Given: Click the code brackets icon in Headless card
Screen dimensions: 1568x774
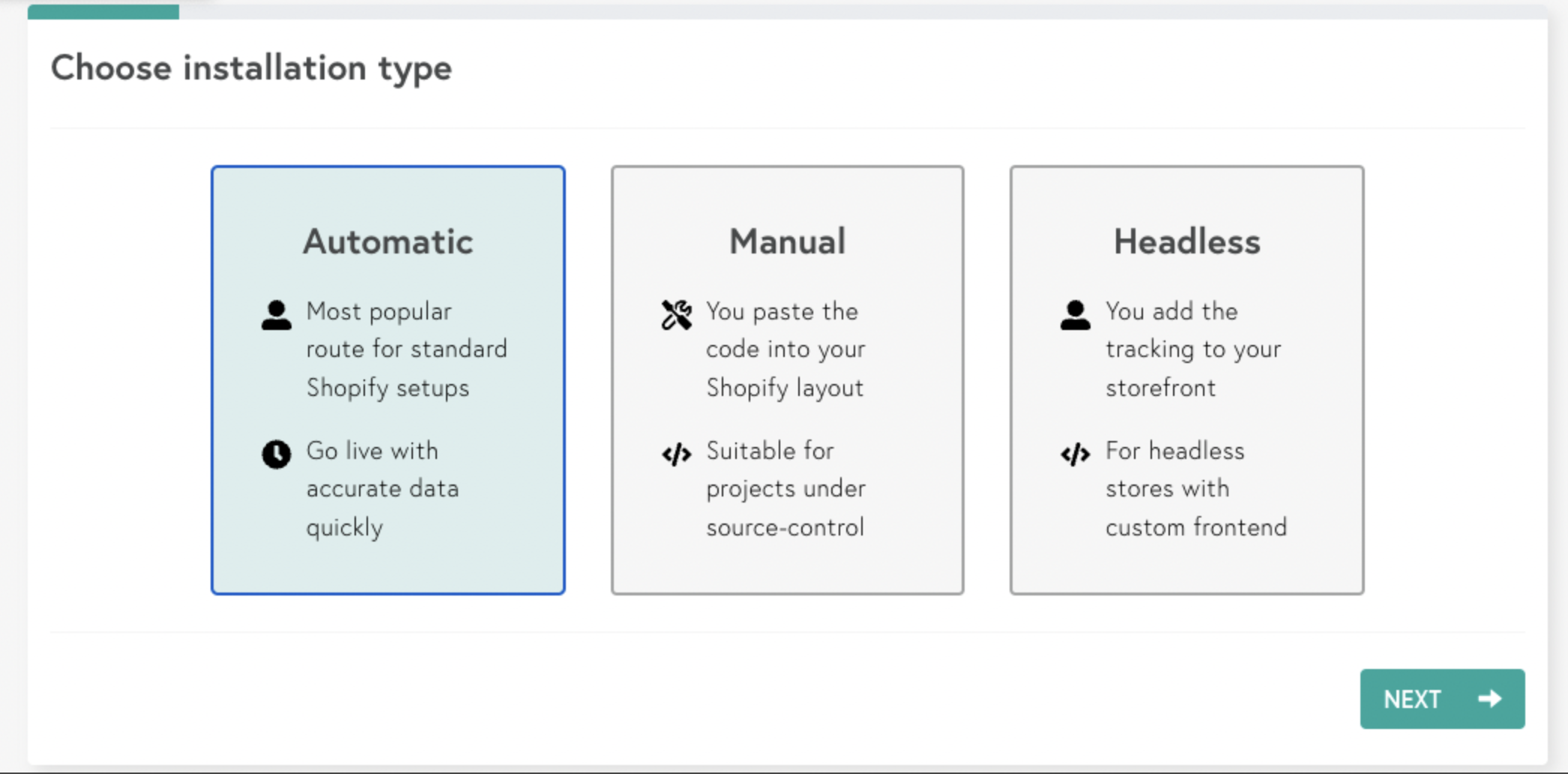Looking at the screenshot, I should (x=1075, y=454).
